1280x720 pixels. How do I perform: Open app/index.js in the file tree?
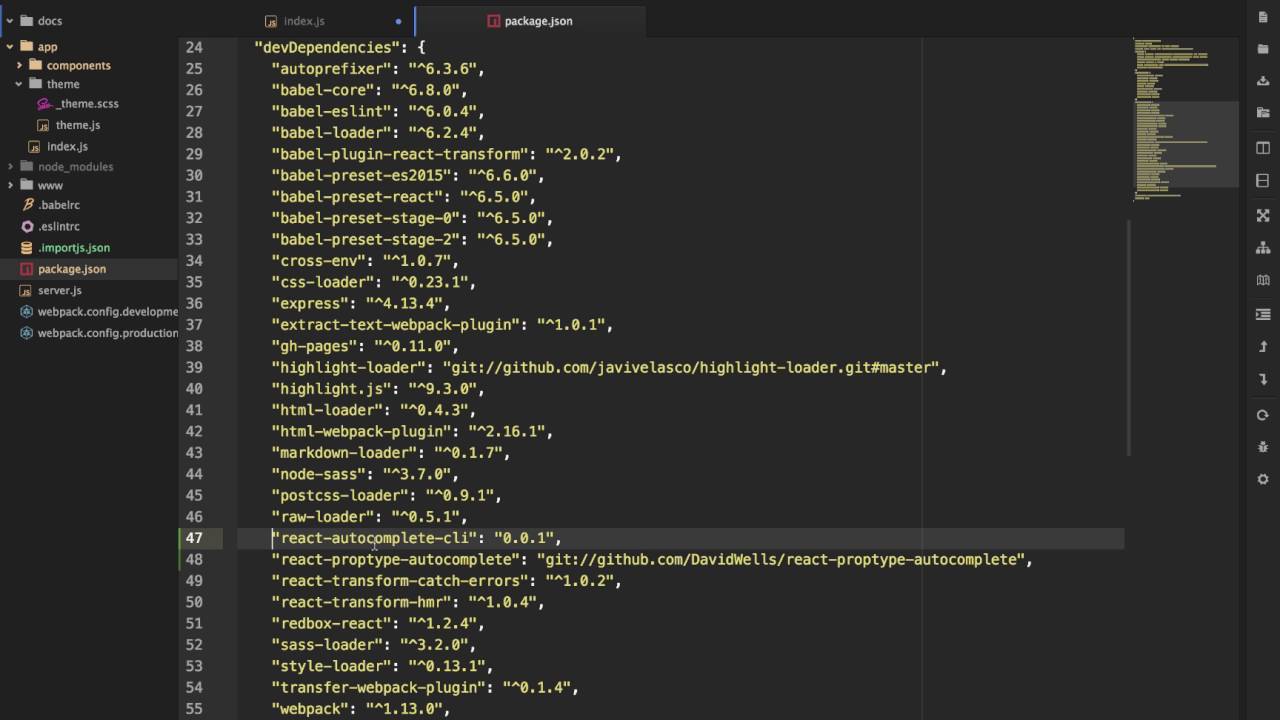click(x=67, y=146)
